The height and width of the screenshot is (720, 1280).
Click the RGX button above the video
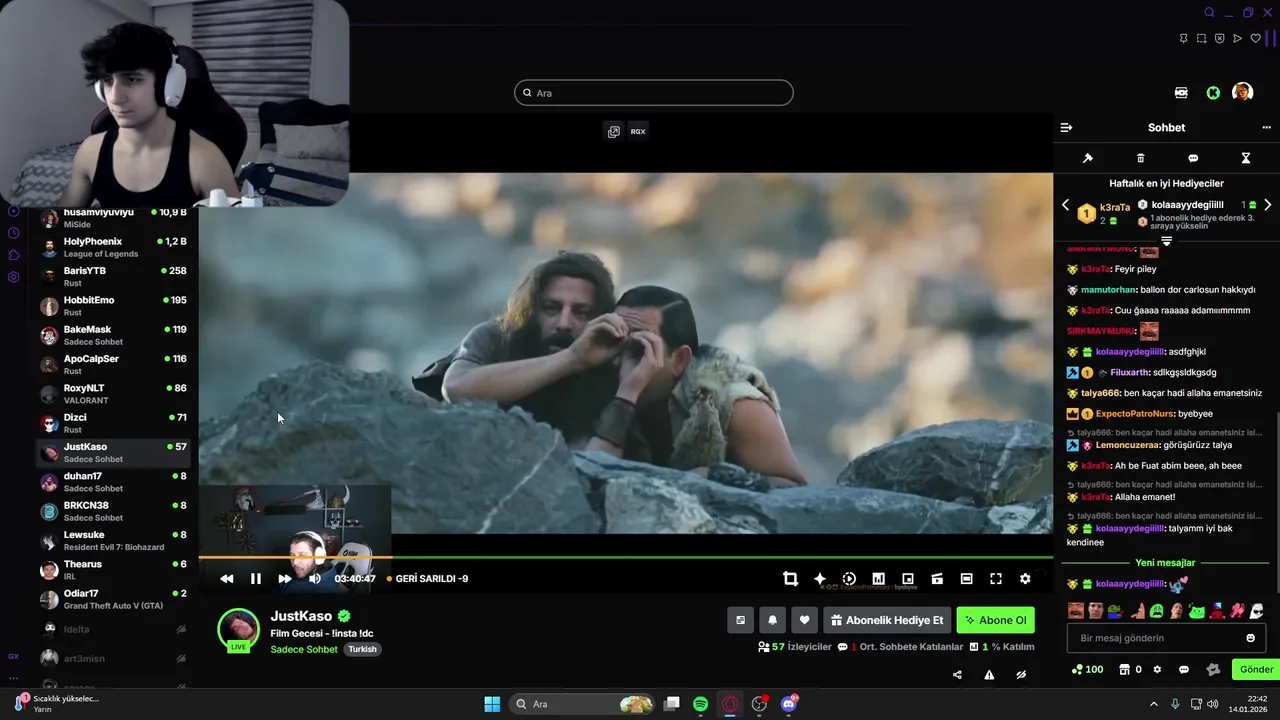click(x=638, y=131)
